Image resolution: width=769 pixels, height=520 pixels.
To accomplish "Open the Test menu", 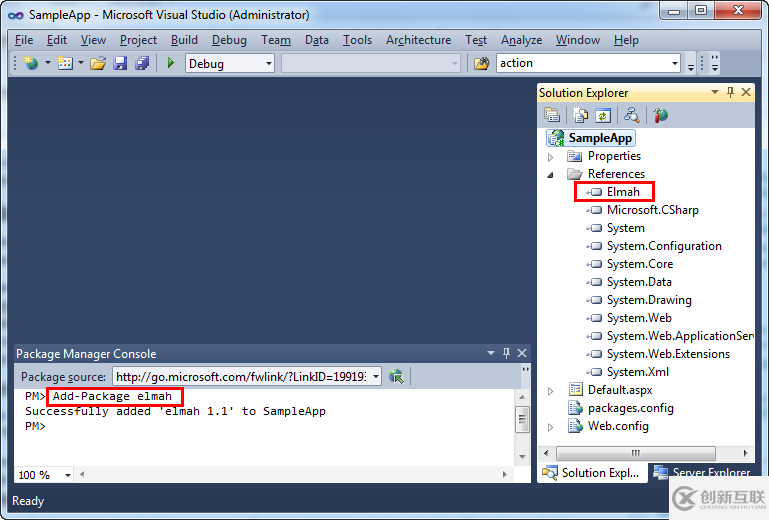I will point(476,40).
